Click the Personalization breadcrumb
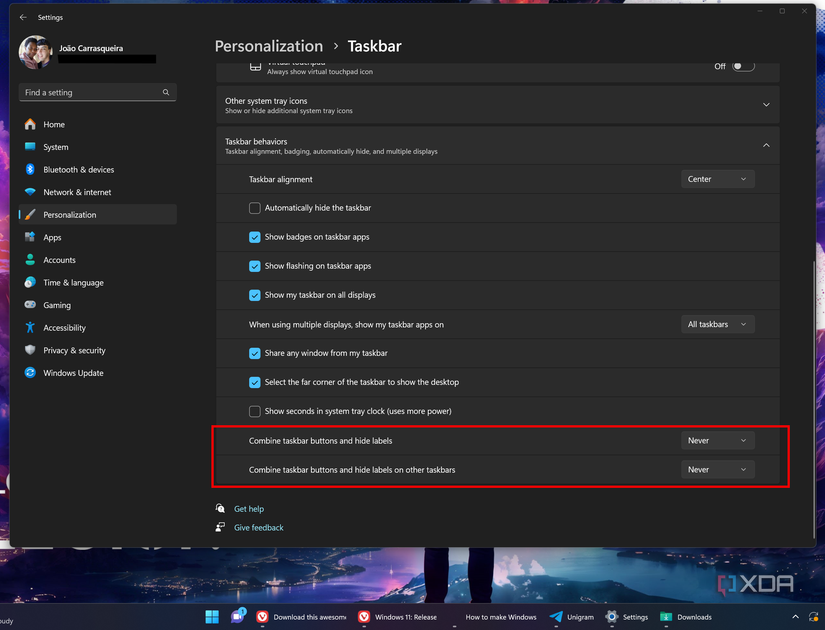 click(268, 46)
